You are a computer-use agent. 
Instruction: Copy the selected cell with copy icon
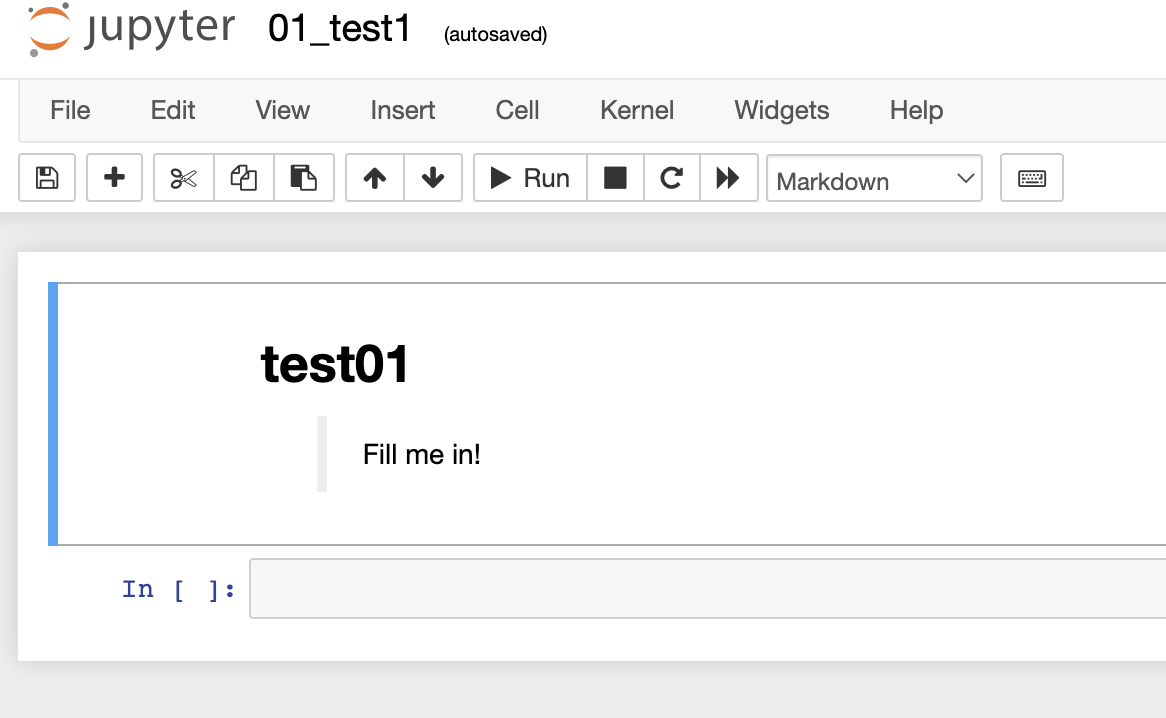point(243,177)
